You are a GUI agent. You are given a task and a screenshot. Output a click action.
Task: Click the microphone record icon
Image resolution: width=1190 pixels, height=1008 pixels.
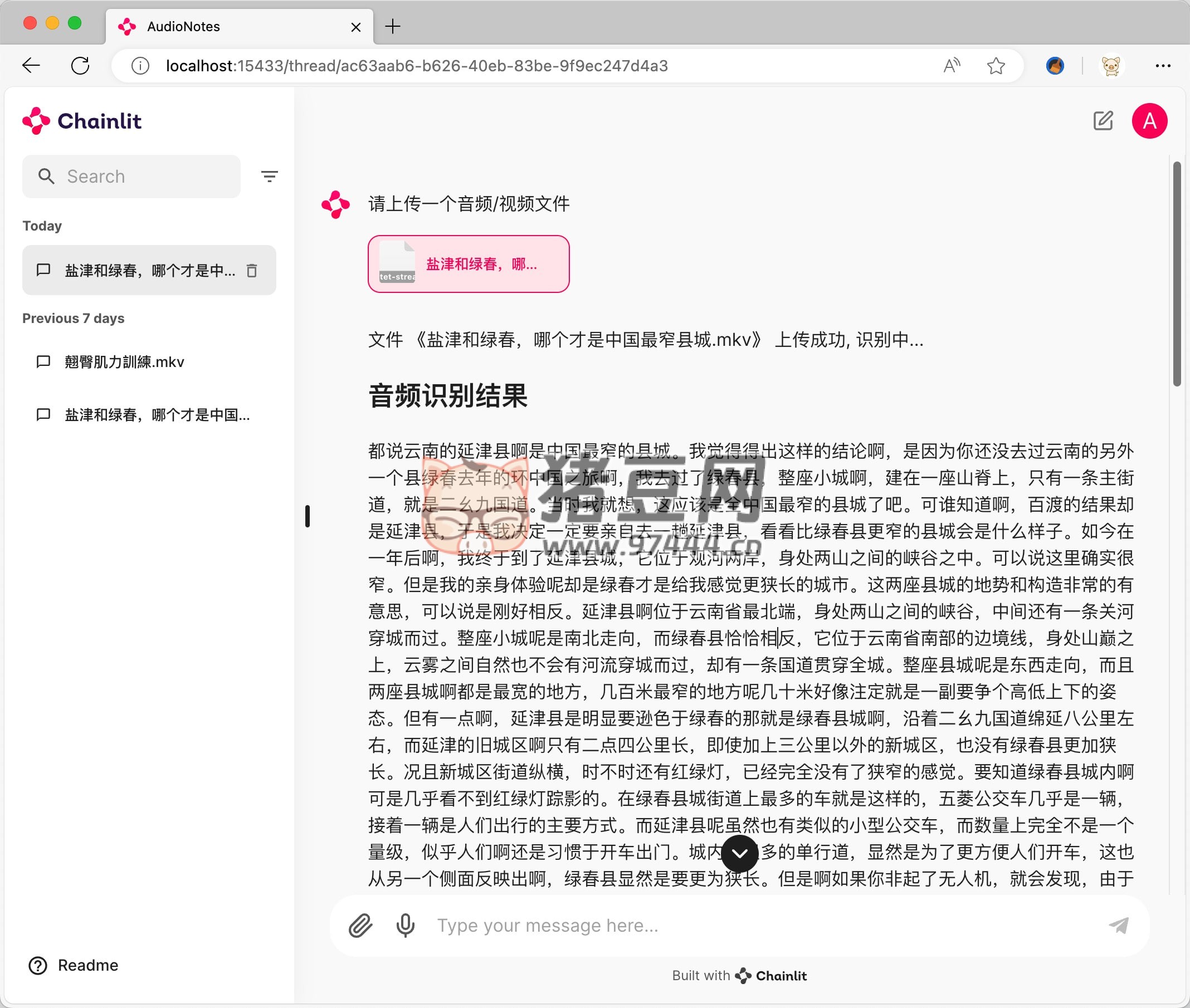point(405,925)
